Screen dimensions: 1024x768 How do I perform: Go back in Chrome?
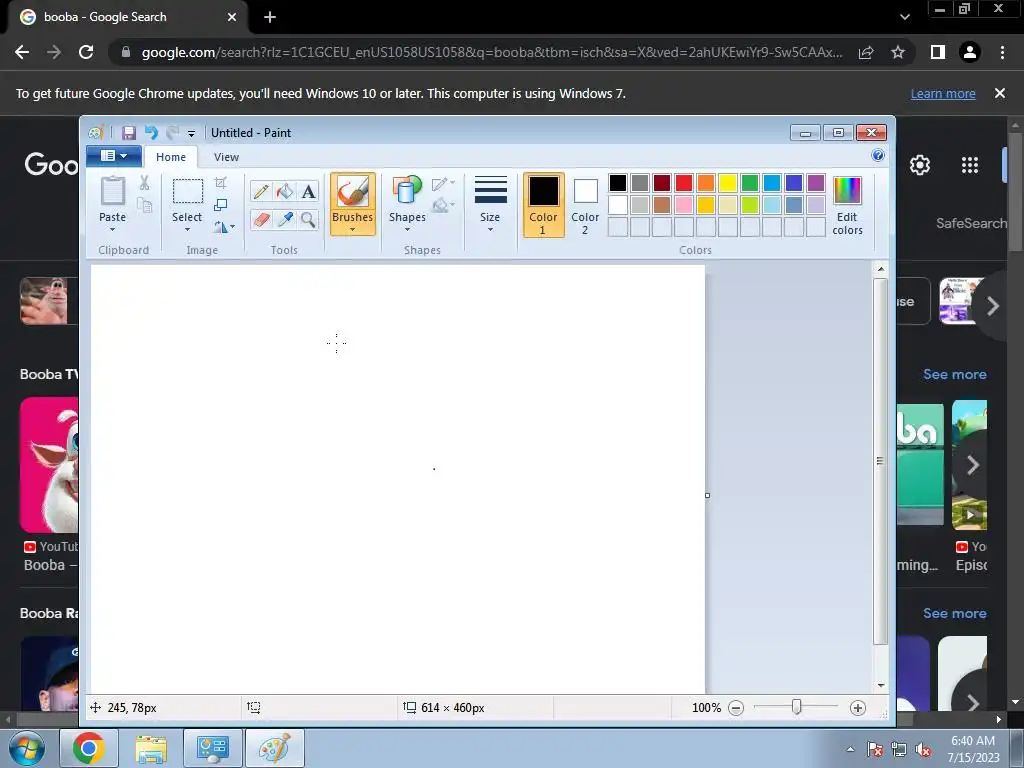[22, 52]
